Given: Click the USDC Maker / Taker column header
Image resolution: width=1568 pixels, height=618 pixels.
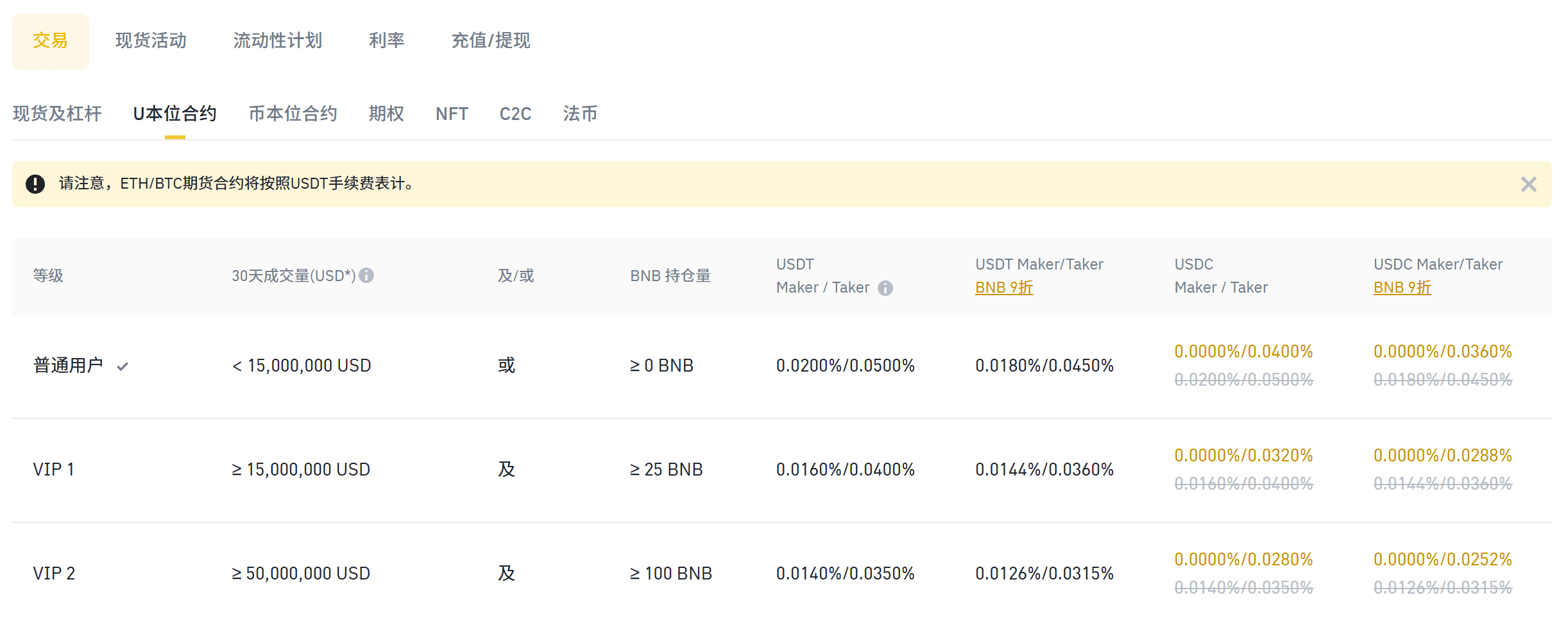Looking at the screenshot, I should coord(1221,276).
